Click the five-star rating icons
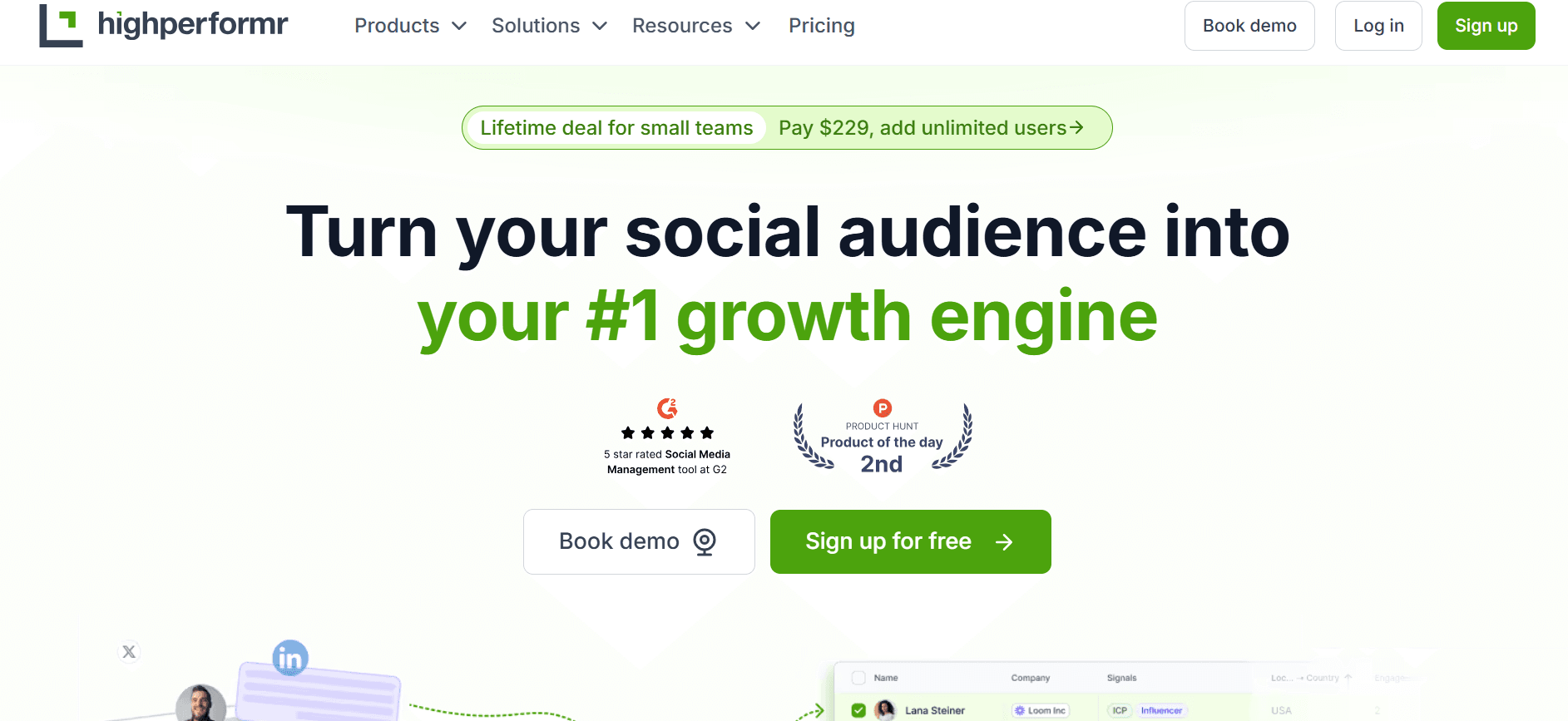The height and width of the screenshot is (721, 1568). pos(666,432)
